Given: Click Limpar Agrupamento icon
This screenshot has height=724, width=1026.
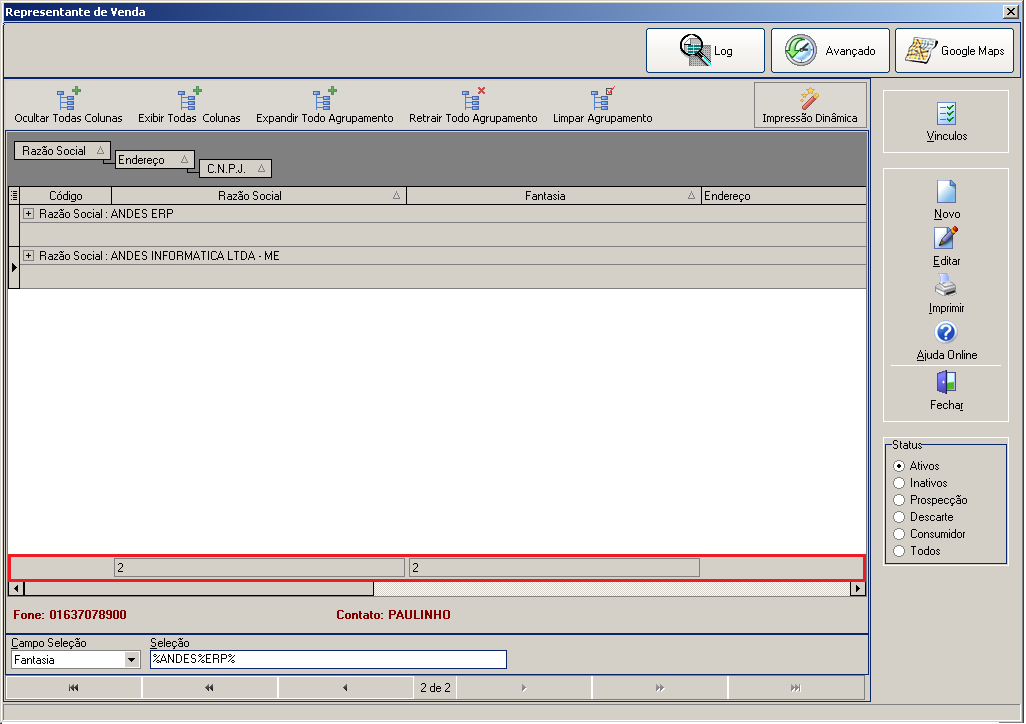Looking at the screenshot, I should 603,98.
